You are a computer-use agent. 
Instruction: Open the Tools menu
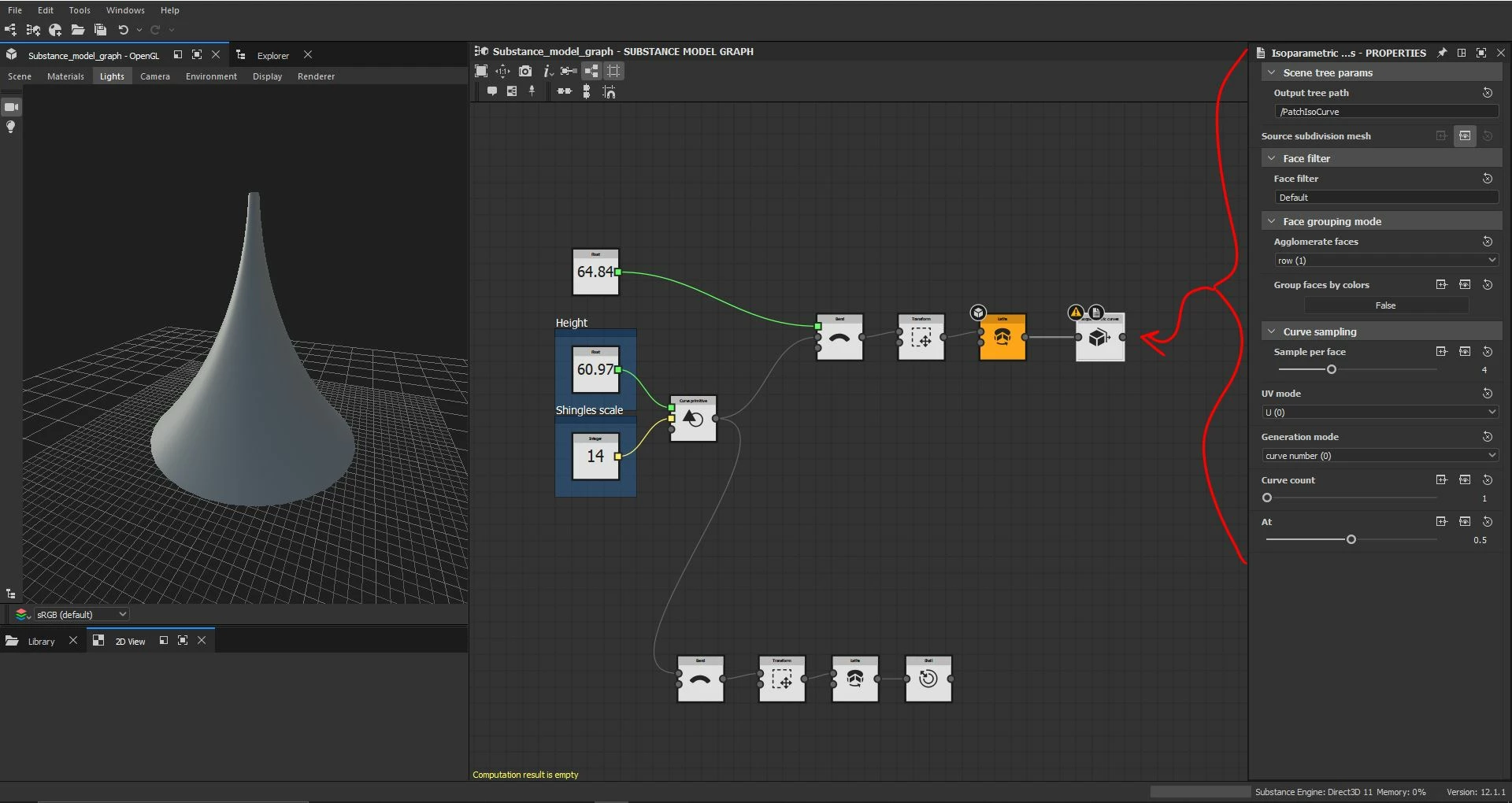pos(80,10)
